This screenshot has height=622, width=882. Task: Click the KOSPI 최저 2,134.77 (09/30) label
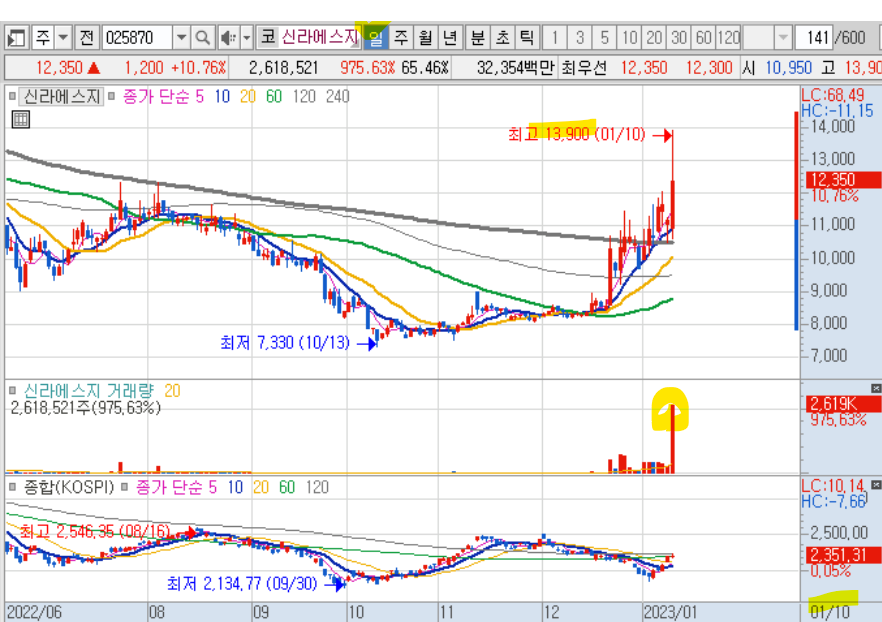coord(242,584)
